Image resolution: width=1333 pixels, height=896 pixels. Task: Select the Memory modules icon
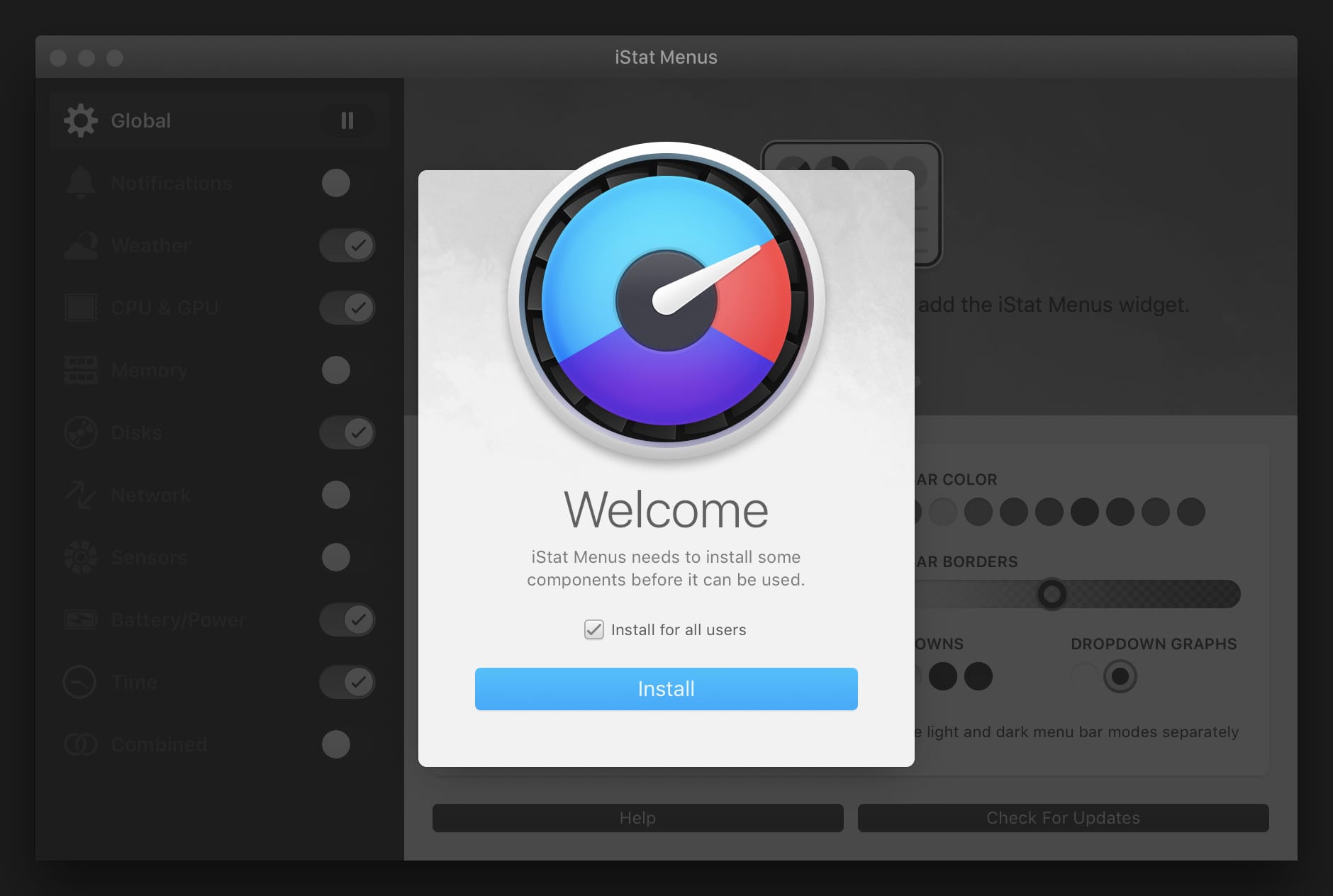[x=81, y=370]
